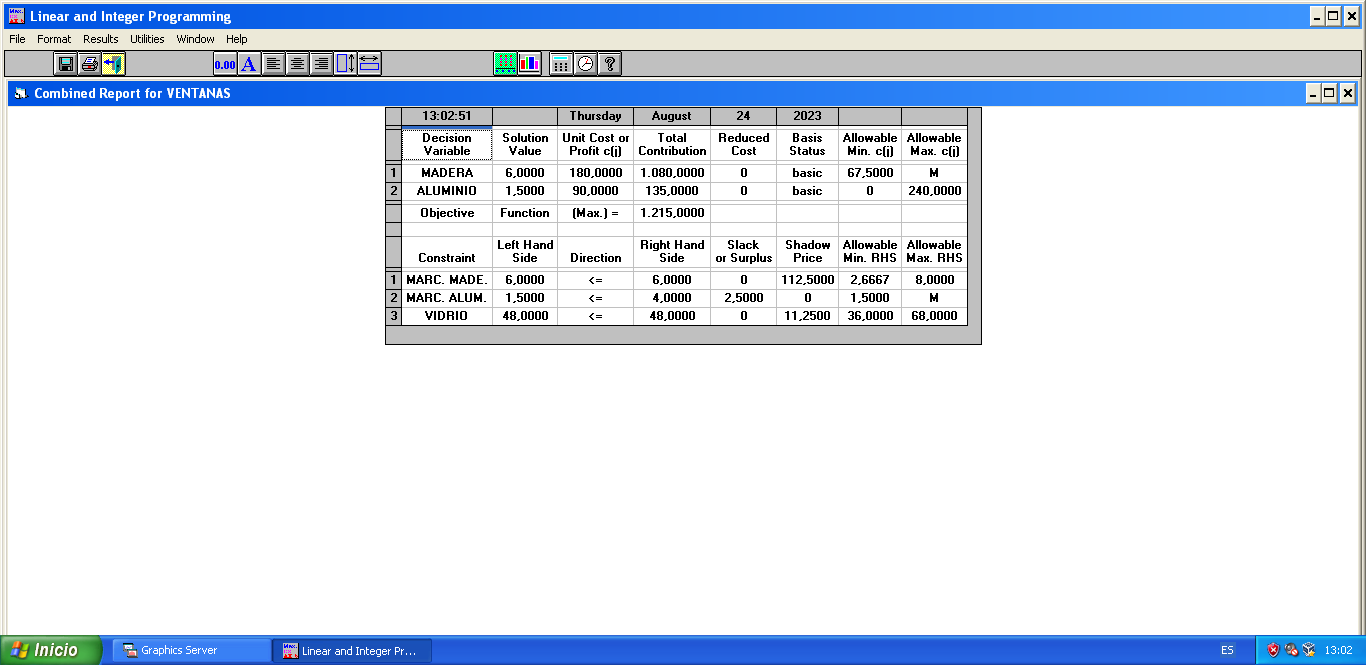Align cell contents to the right

tap(320, 62)
